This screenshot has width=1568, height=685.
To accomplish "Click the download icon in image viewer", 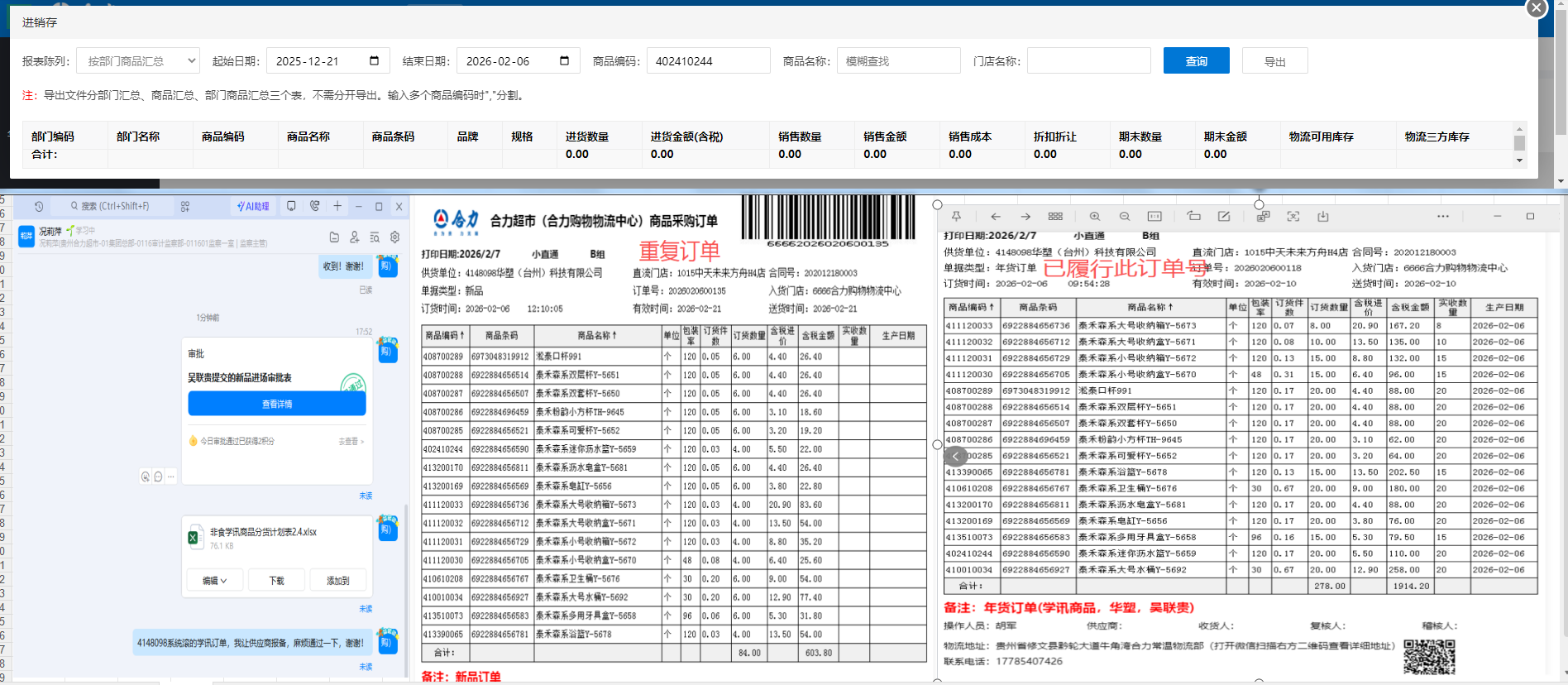I will (x=1322, y=217).
